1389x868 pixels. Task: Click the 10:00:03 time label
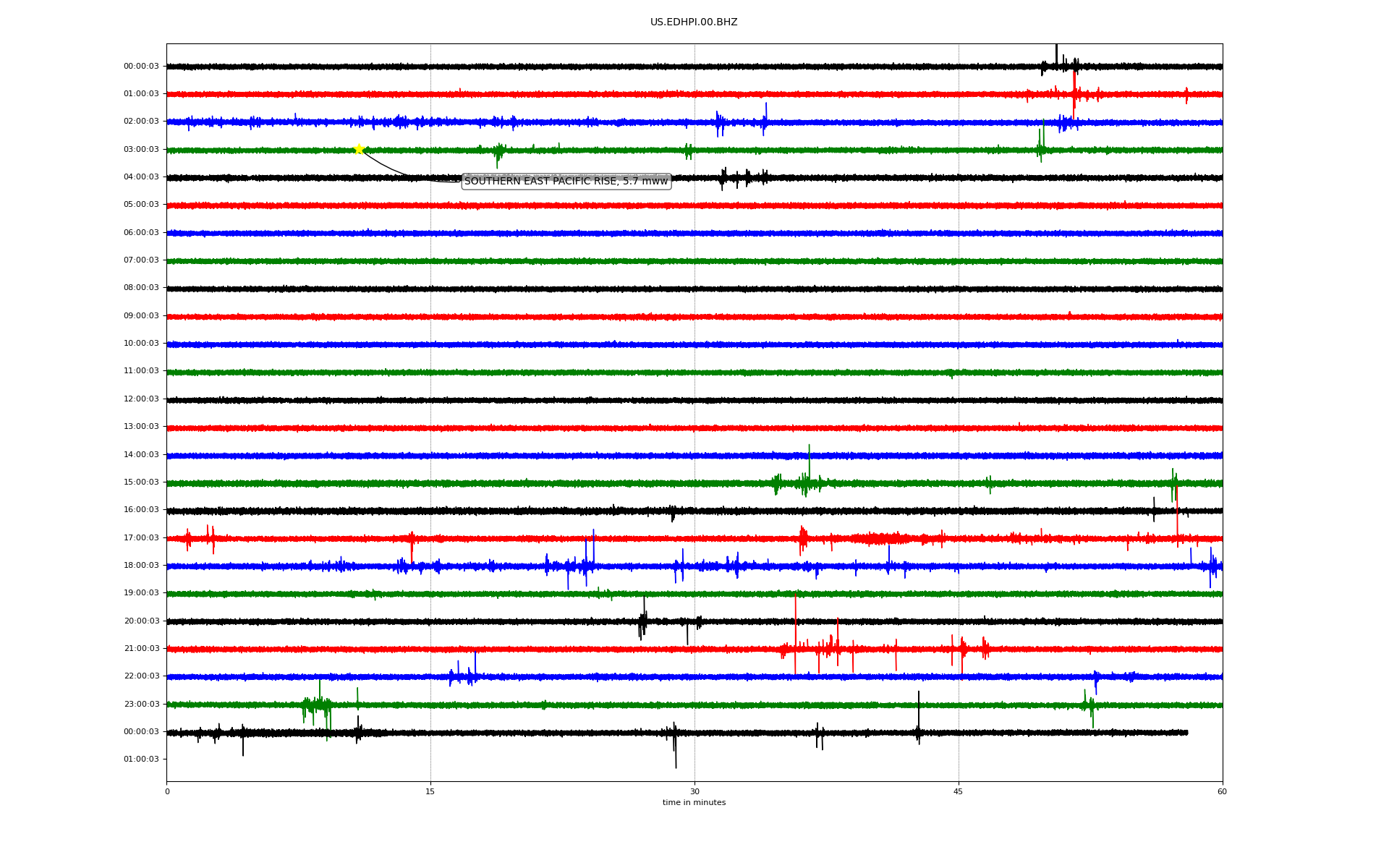(x=141, y=344)
